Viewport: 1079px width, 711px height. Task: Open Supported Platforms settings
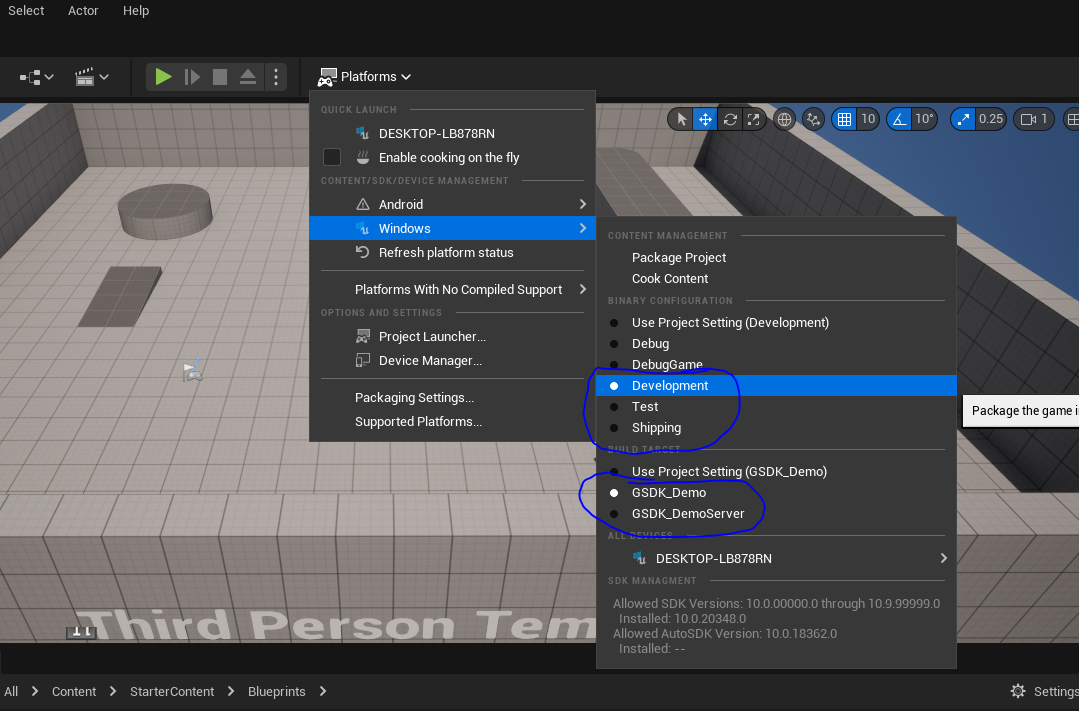pyautogui.click(x=452, y=422)
